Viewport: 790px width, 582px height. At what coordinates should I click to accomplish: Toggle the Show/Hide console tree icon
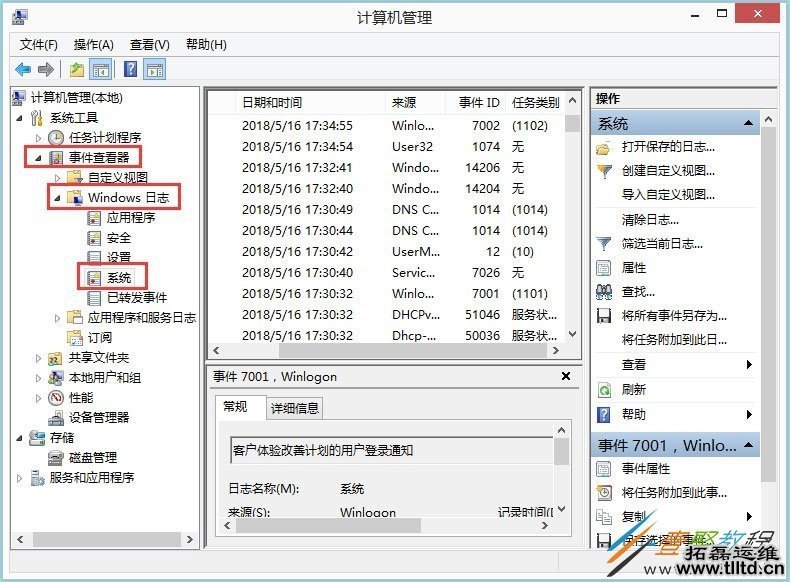pyautogui.click(x=101, y=70)
